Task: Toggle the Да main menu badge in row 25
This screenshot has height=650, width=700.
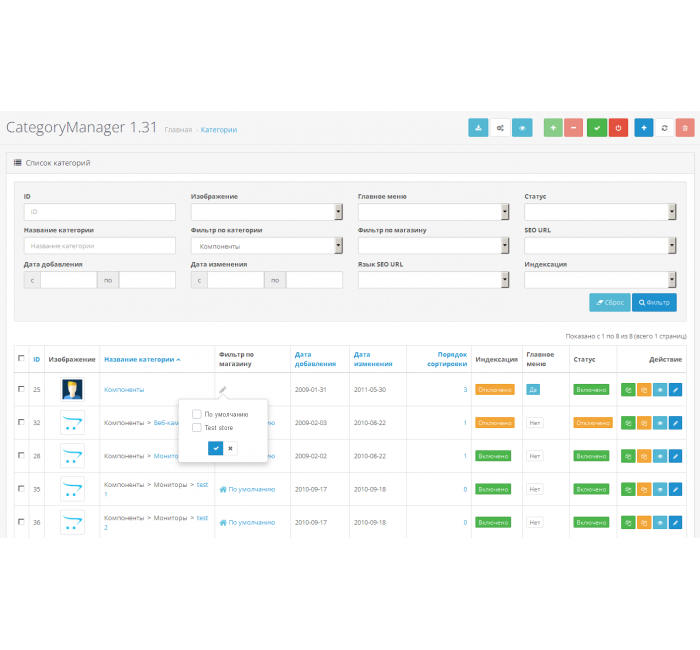Action: tap(533, 390)
